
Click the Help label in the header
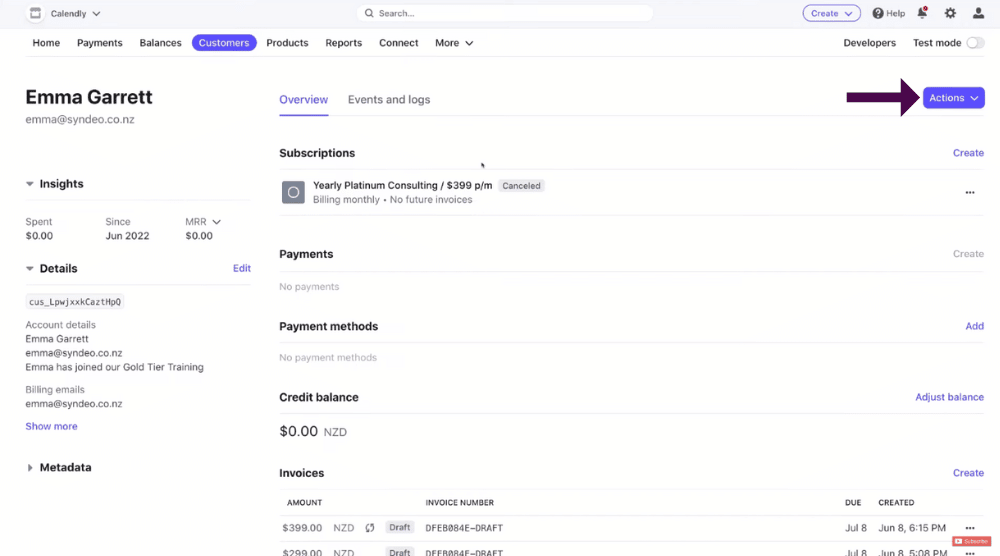895,13
